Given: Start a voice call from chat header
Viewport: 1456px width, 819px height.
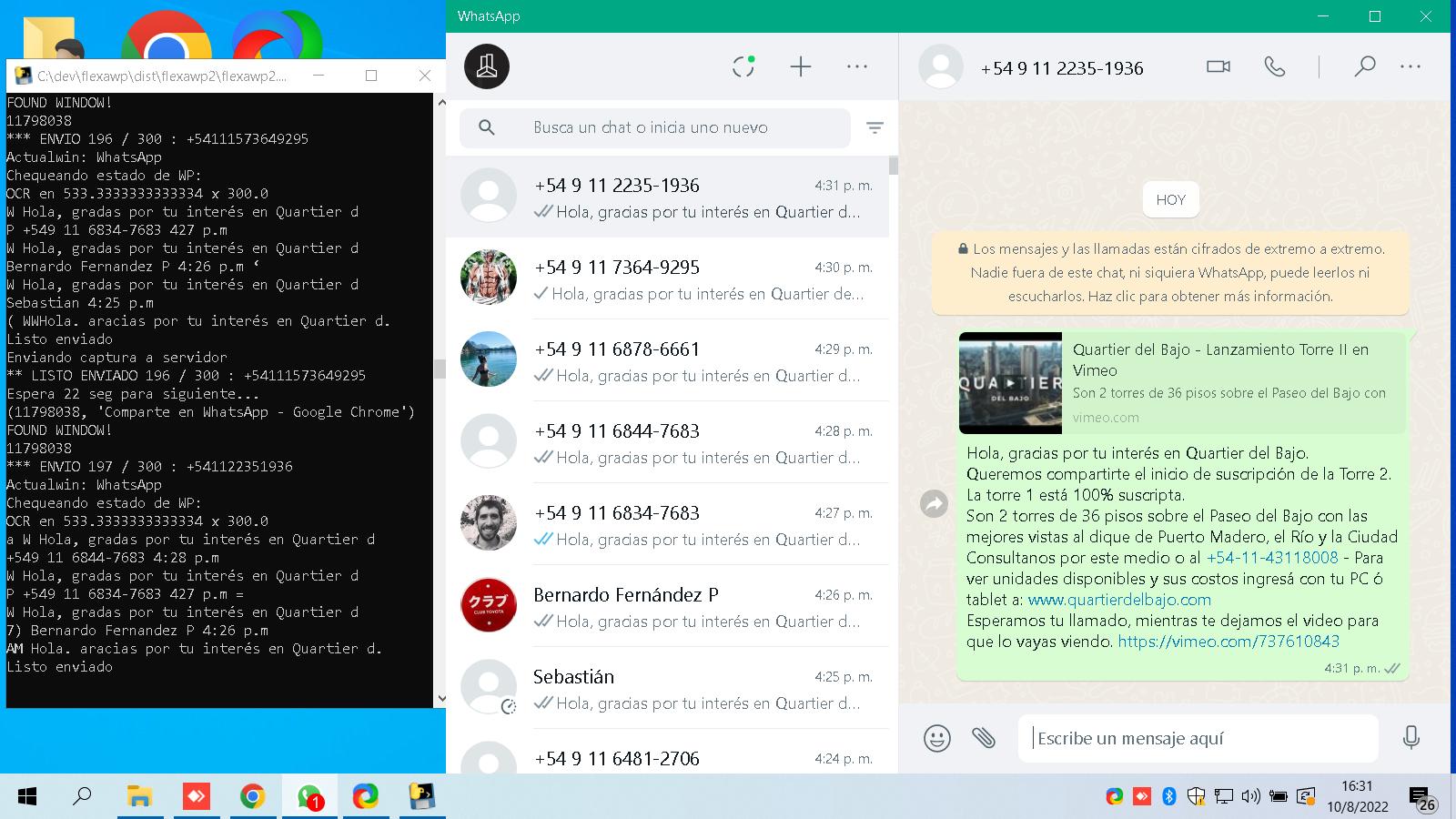Looking at the screenshot, I should click(x=1275, y=66).
